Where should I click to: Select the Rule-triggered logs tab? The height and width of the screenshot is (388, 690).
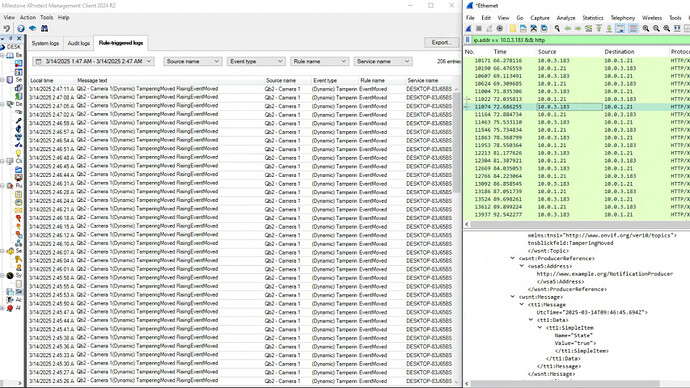(121, 43)
